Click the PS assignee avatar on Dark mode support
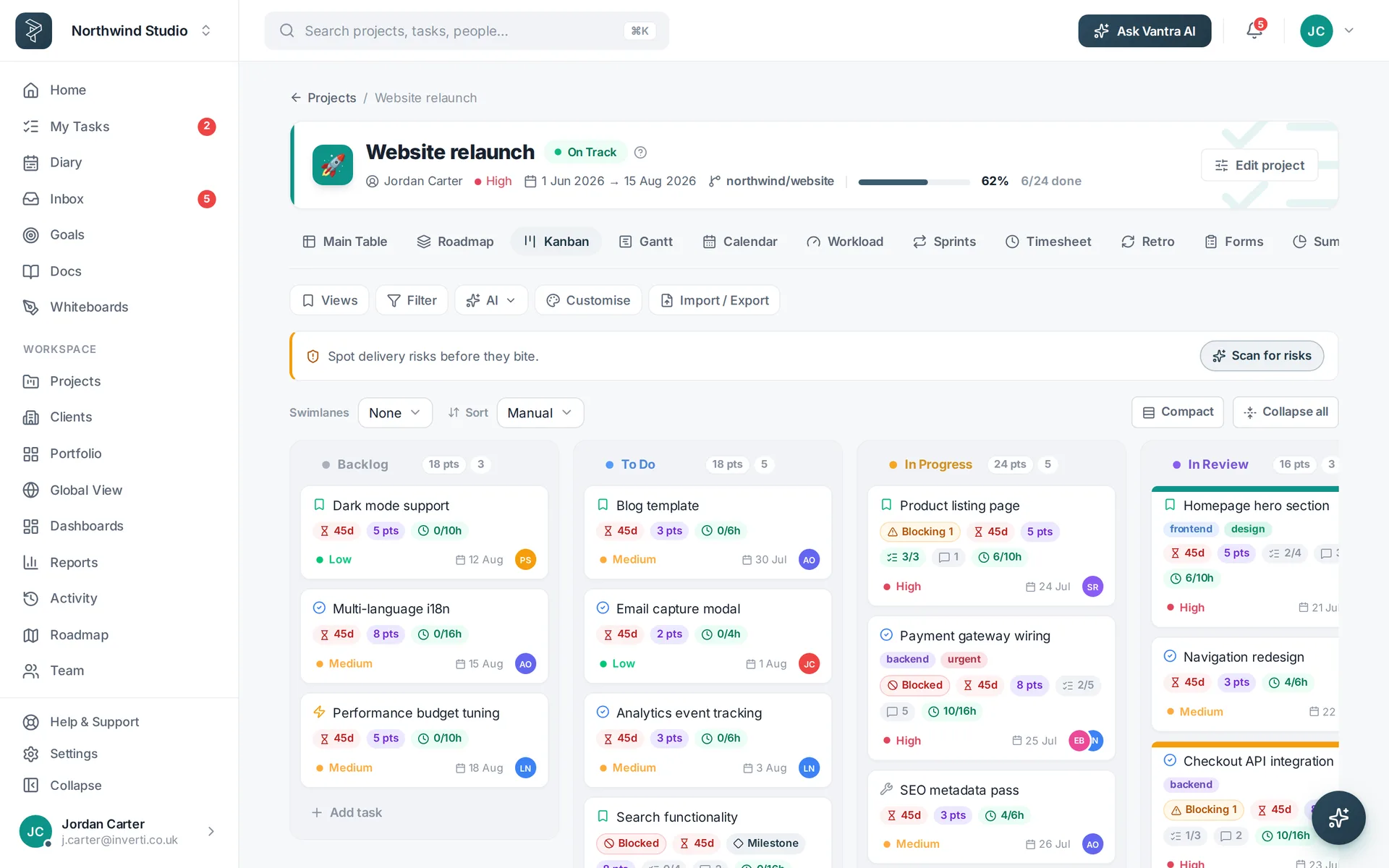The height and width of the screenshot is (868, 1389). pyautogui.click(x=525, y=560)
